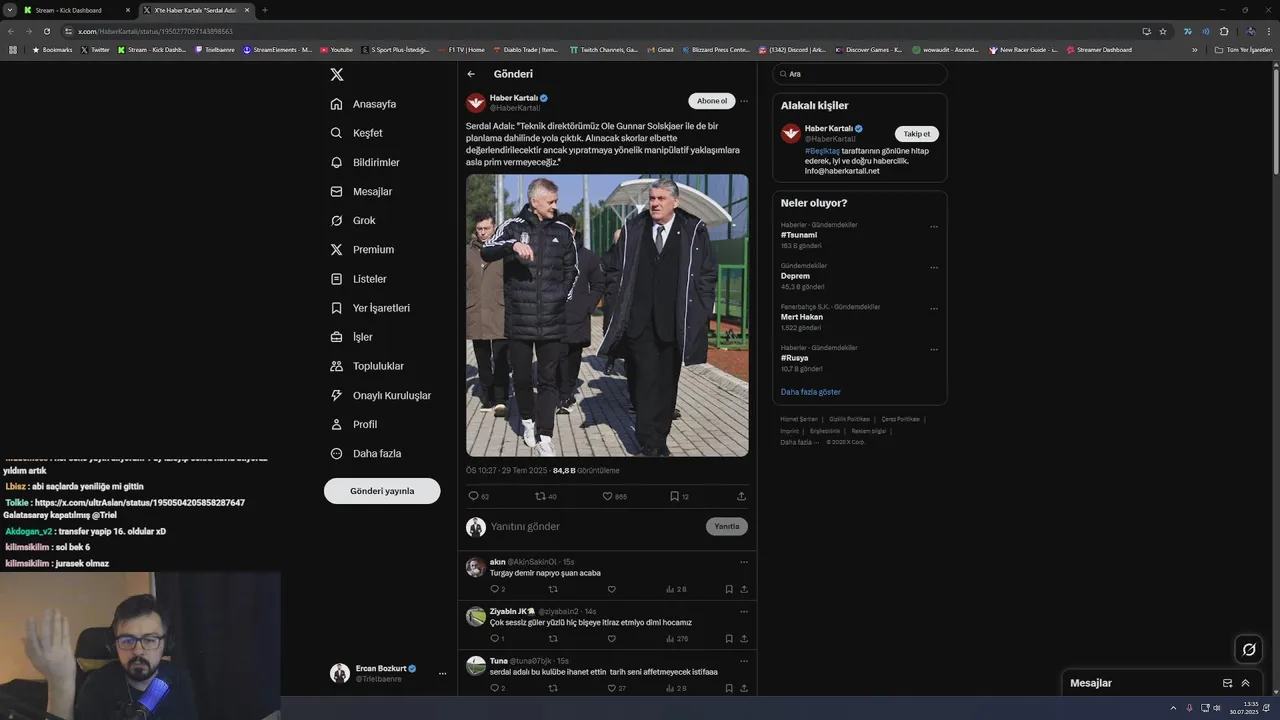
Task: Bookmark akın's reply
Action: (729, 589)
